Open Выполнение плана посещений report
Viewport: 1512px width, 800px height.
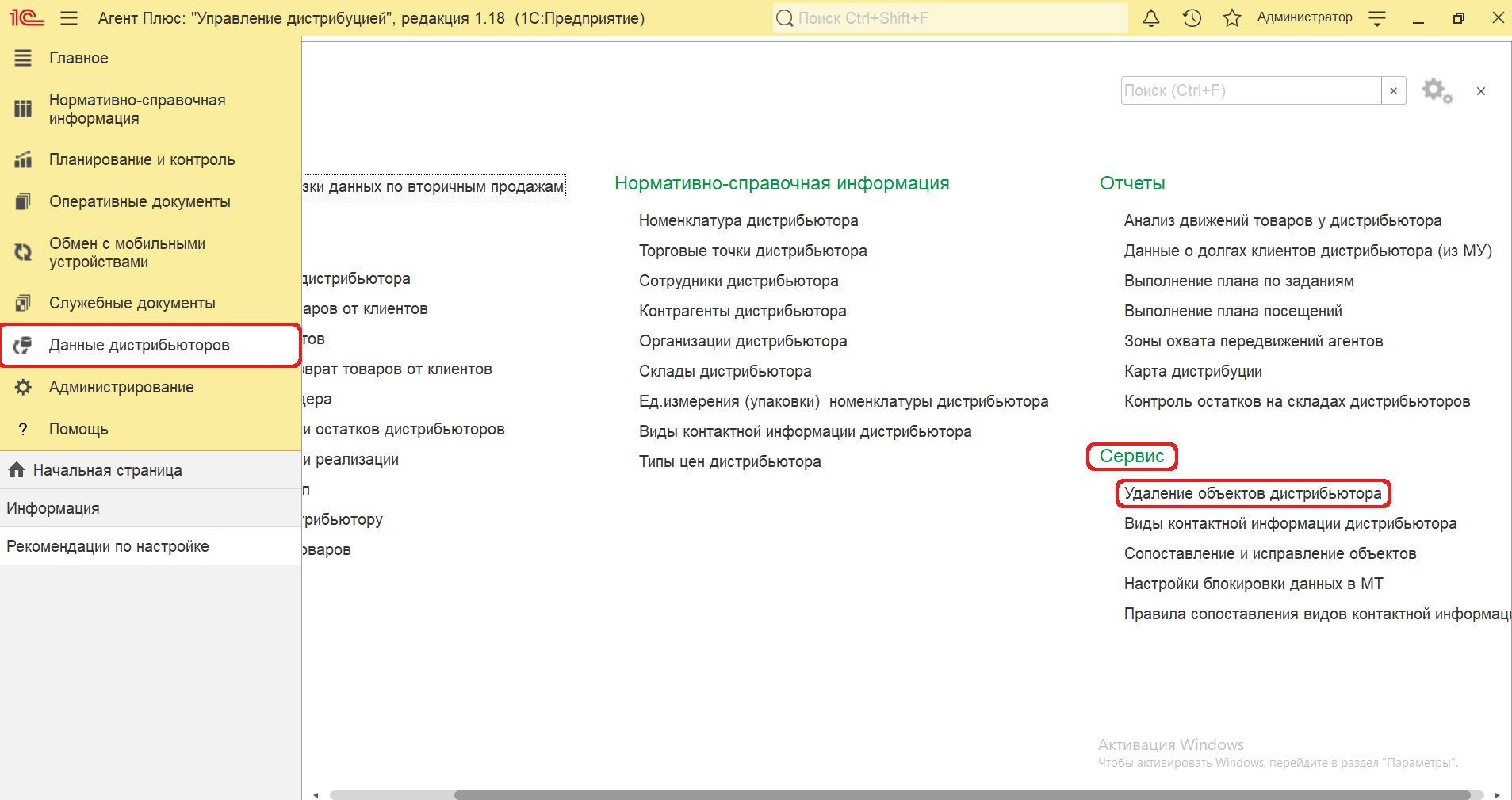pos(1233,311)
